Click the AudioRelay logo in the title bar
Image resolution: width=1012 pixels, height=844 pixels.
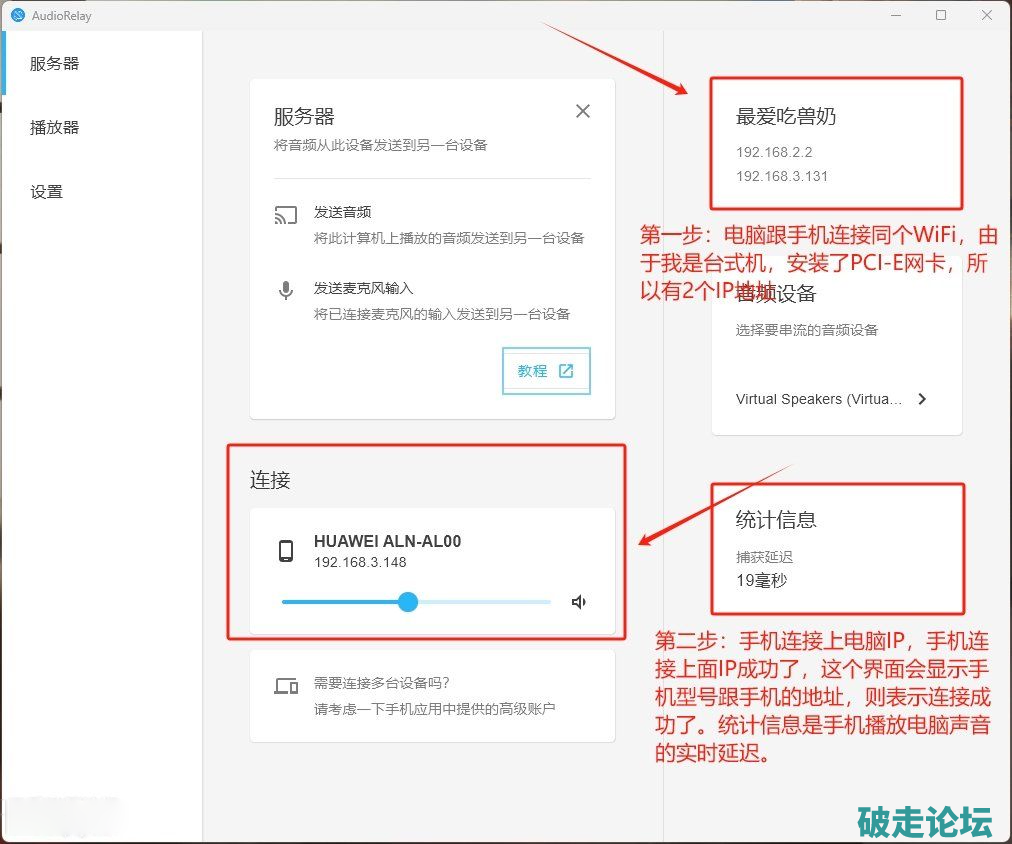17,16
